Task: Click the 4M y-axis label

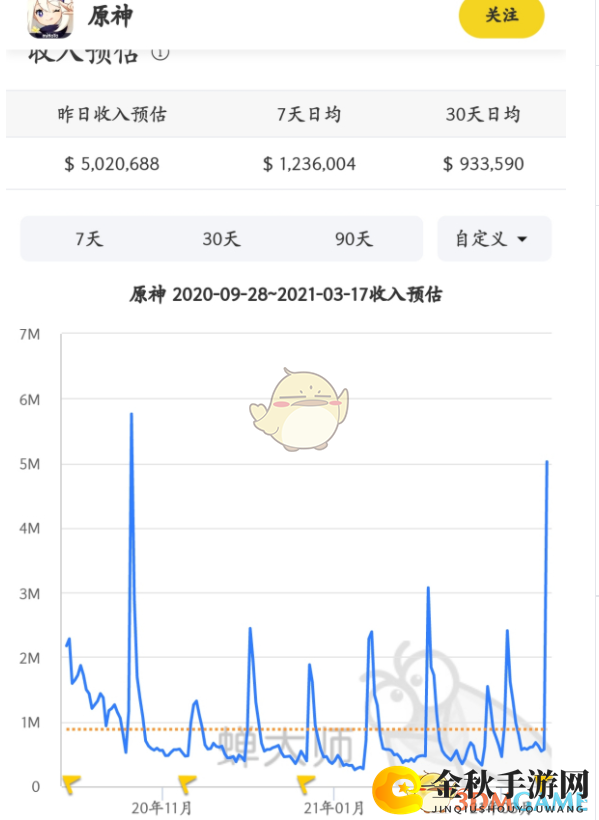Action: [x=30, y=529]
